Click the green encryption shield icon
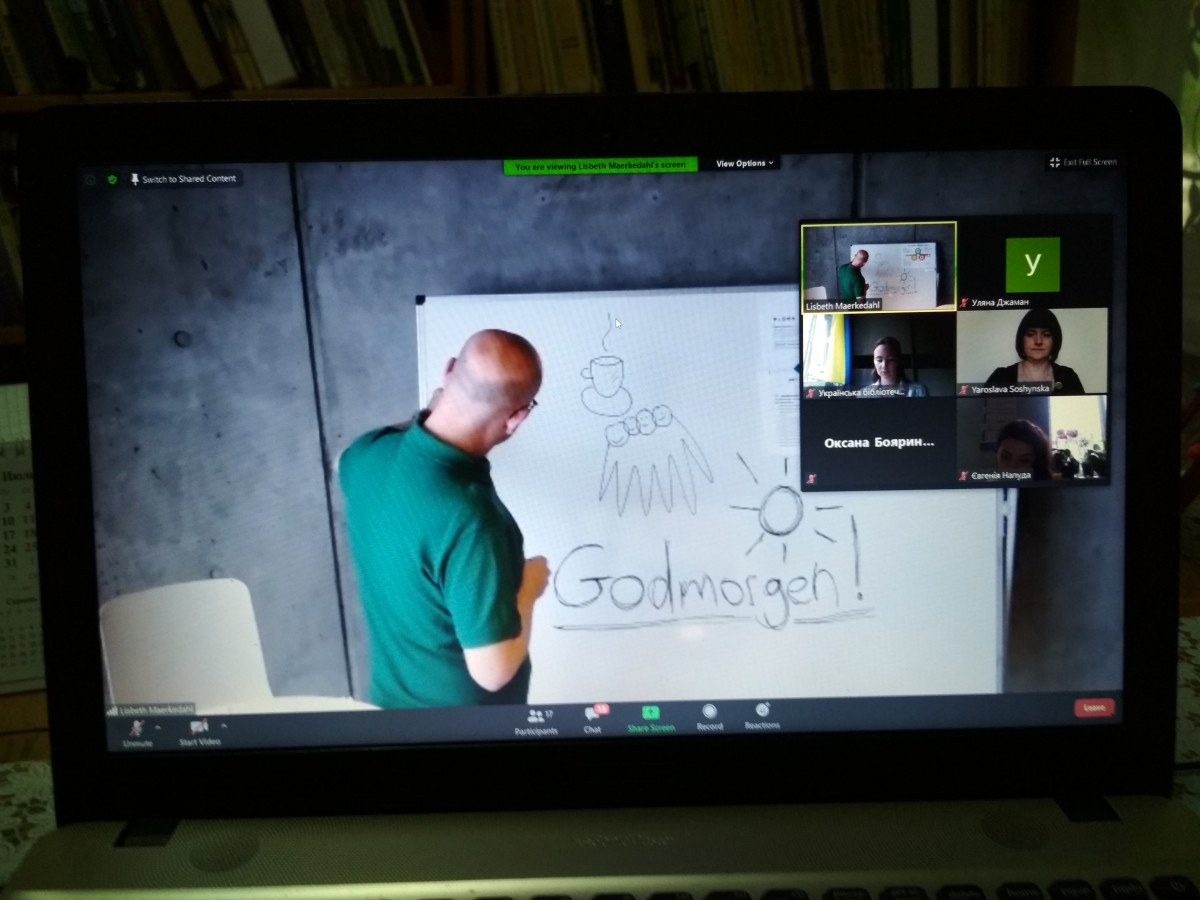 112,180
